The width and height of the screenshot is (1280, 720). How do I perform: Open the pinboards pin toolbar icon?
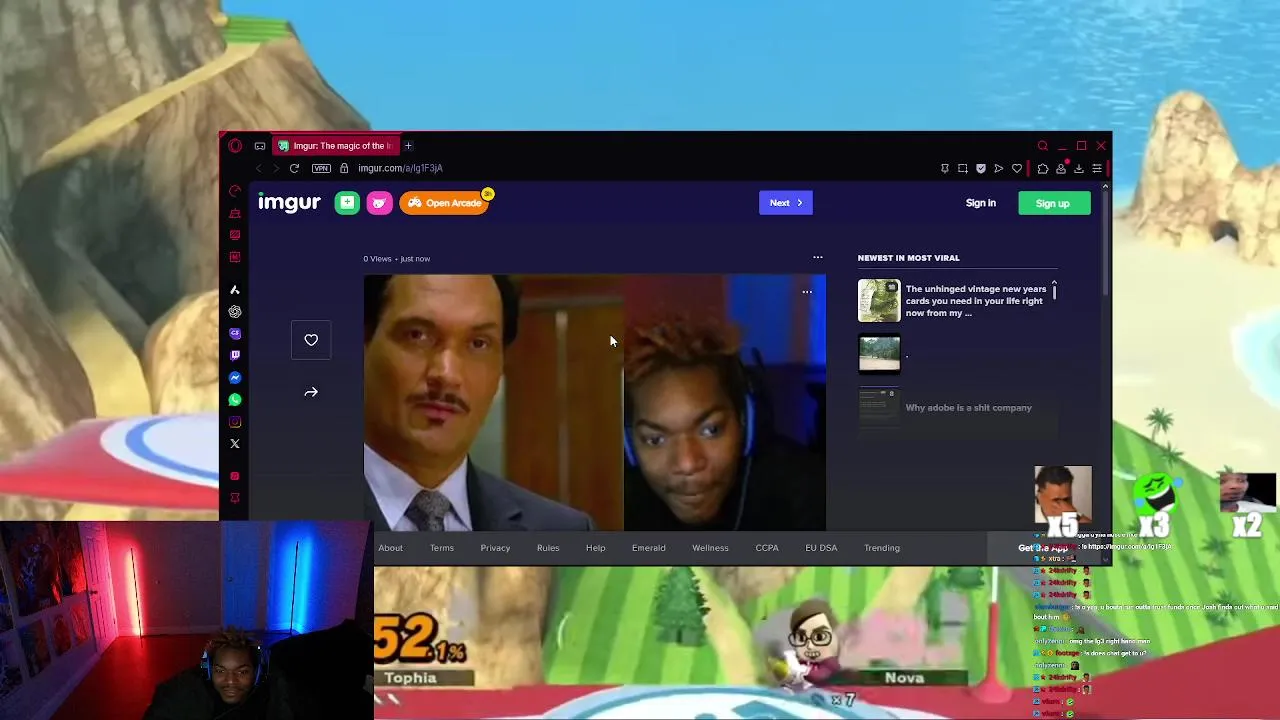click(x=944, y=168)
